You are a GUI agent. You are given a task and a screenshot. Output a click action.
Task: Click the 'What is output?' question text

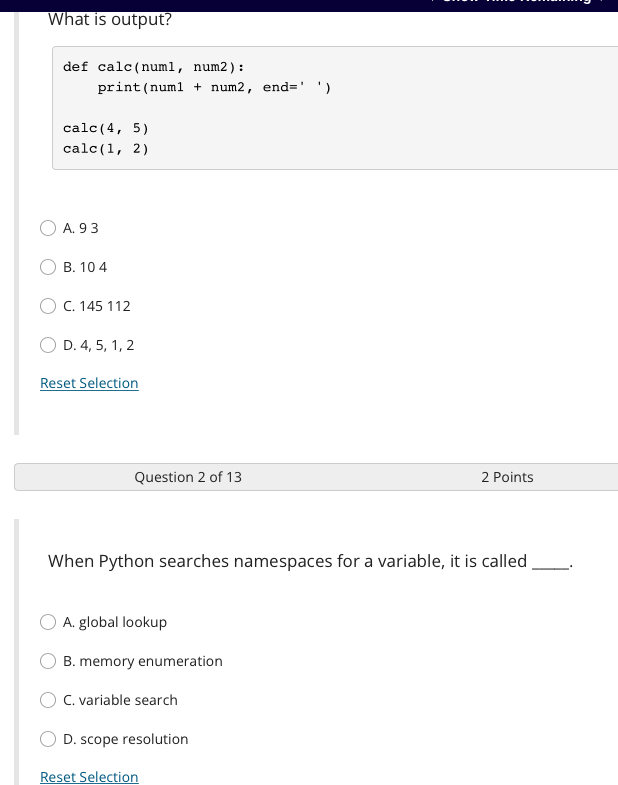click(110, 20)
